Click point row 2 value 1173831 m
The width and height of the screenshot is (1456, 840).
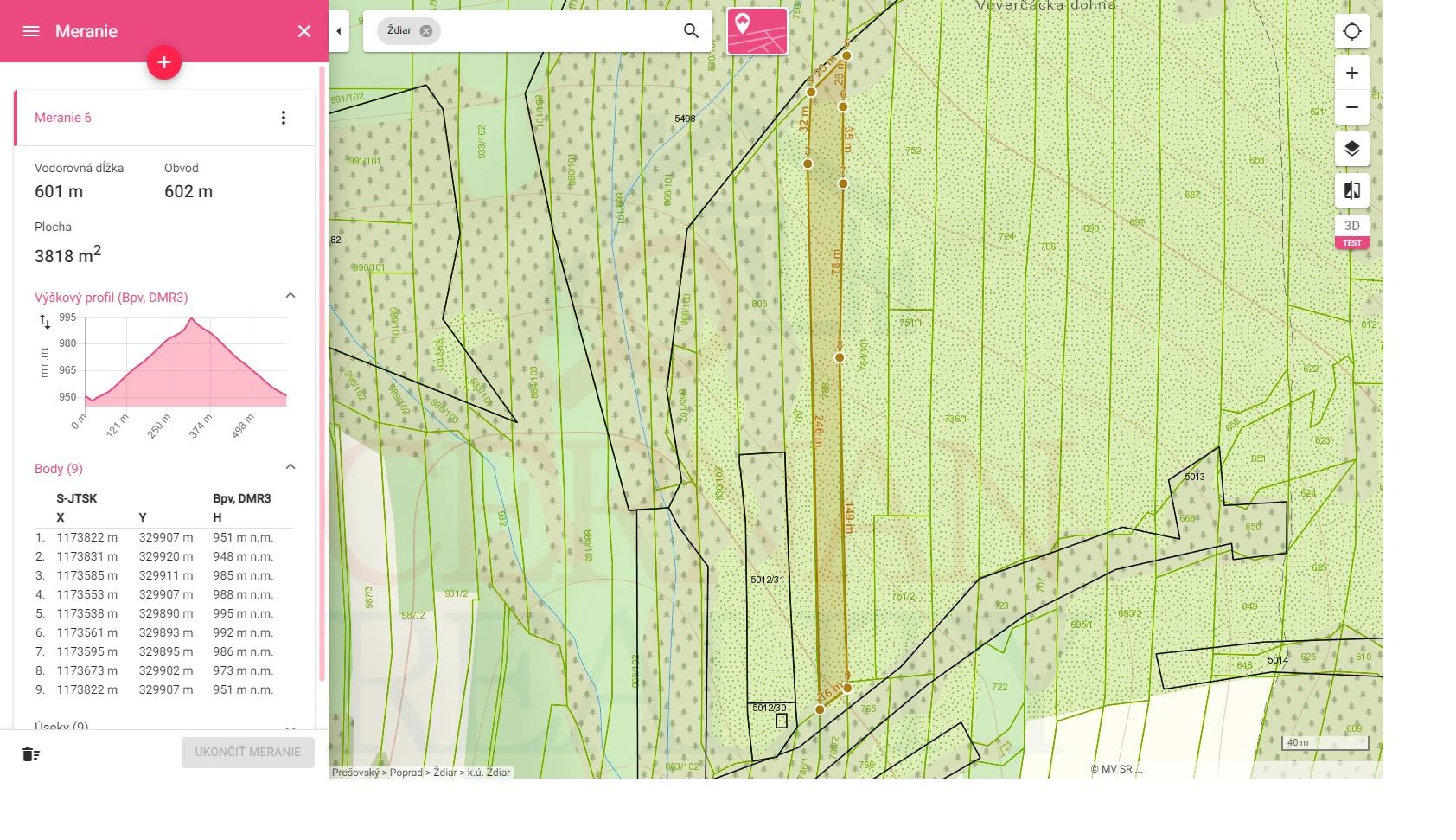(87, 556)
